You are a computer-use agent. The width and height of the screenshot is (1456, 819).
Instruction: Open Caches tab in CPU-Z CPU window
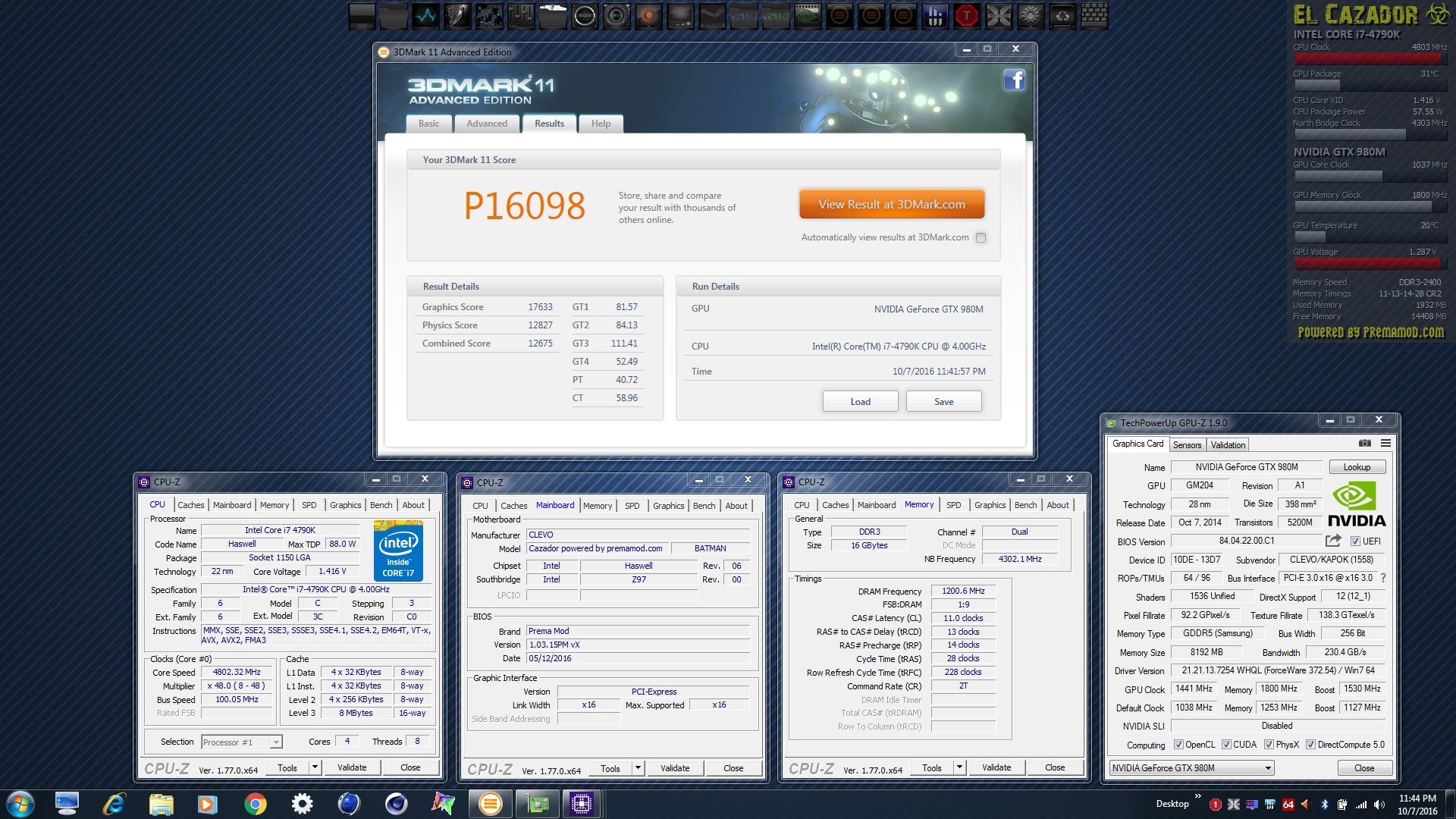pyautogui.click(x=191, y=505)
